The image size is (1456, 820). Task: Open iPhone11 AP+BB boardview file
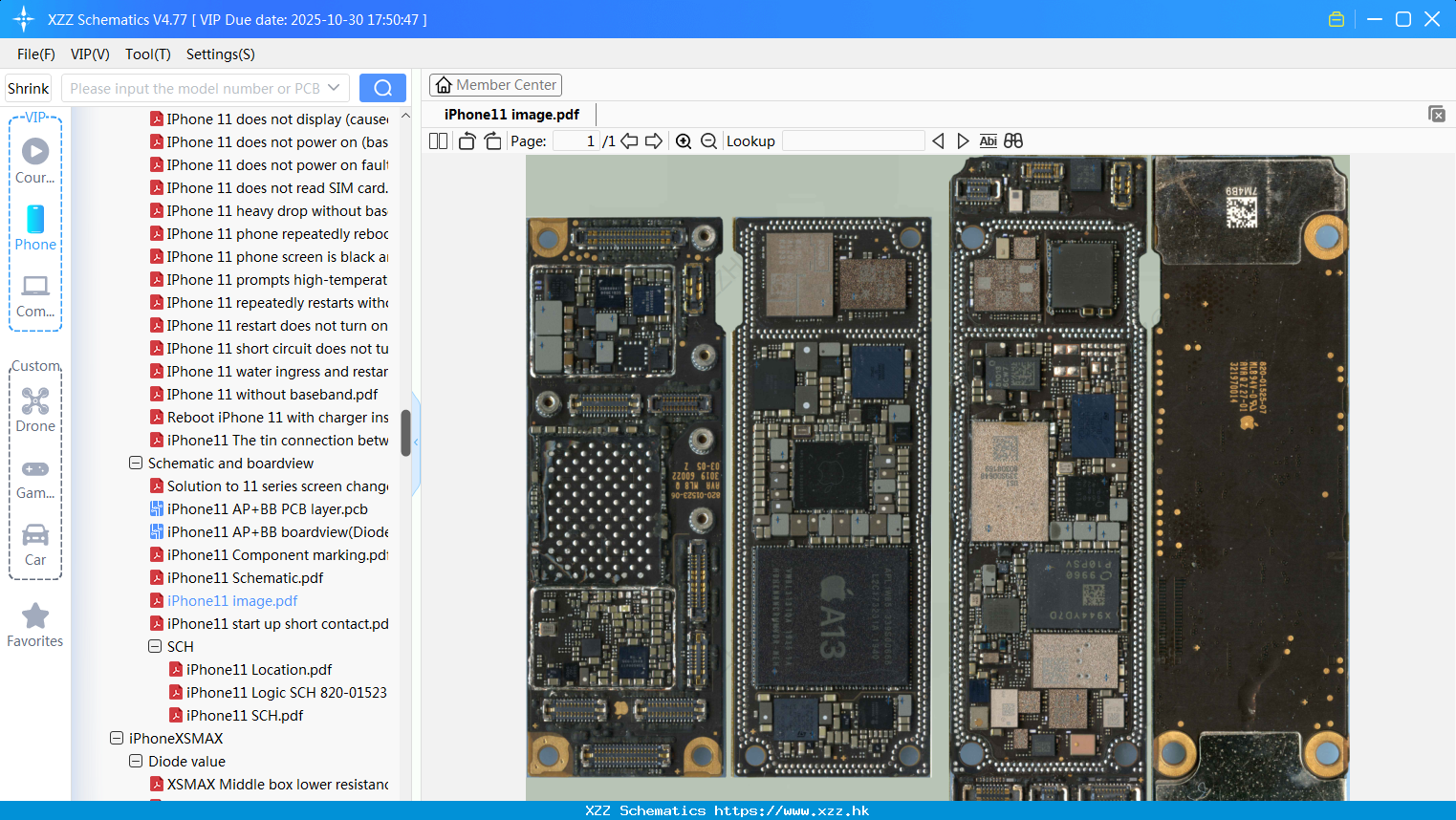(277, 531)
